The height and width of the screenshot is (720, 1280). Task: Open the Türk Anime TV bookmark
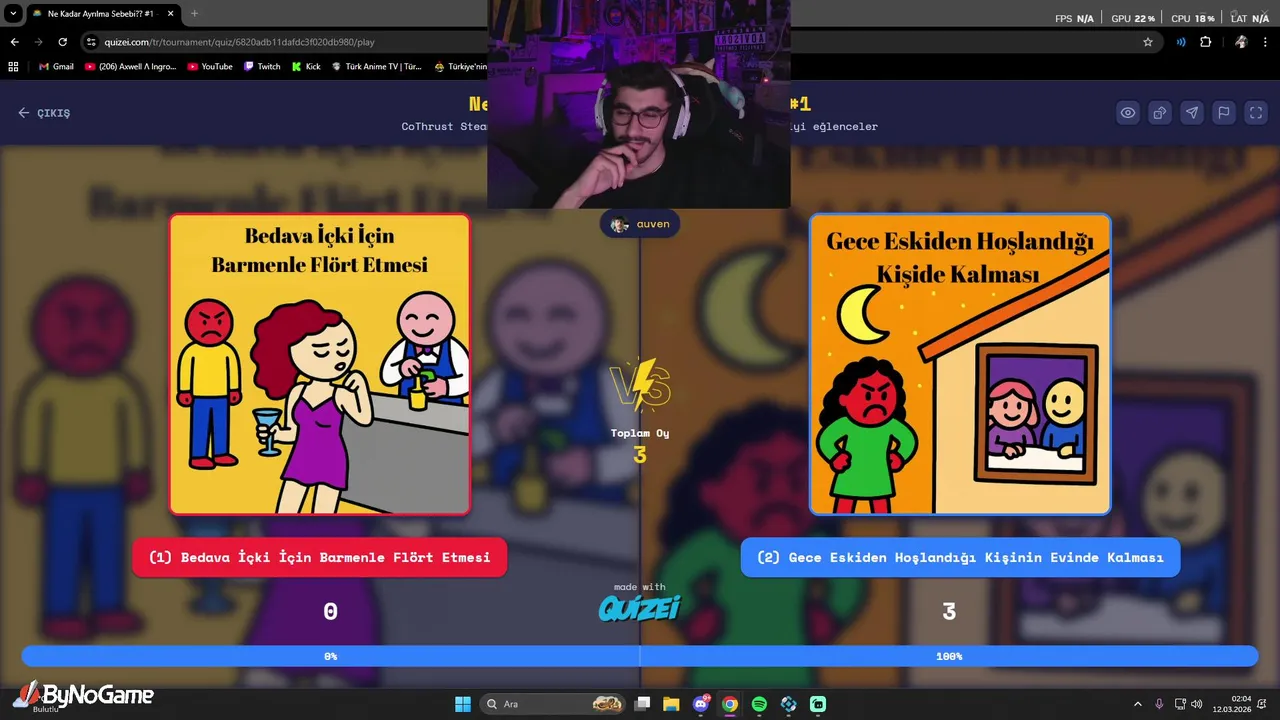[x=377, y=67]
